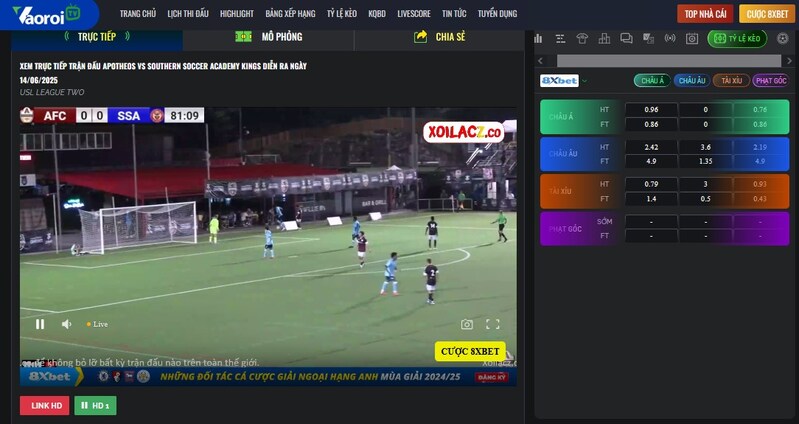The width and height of the screenshot is (799, 424).
Task: Open the Trang Chủ menu
Action: click(138, 14)
